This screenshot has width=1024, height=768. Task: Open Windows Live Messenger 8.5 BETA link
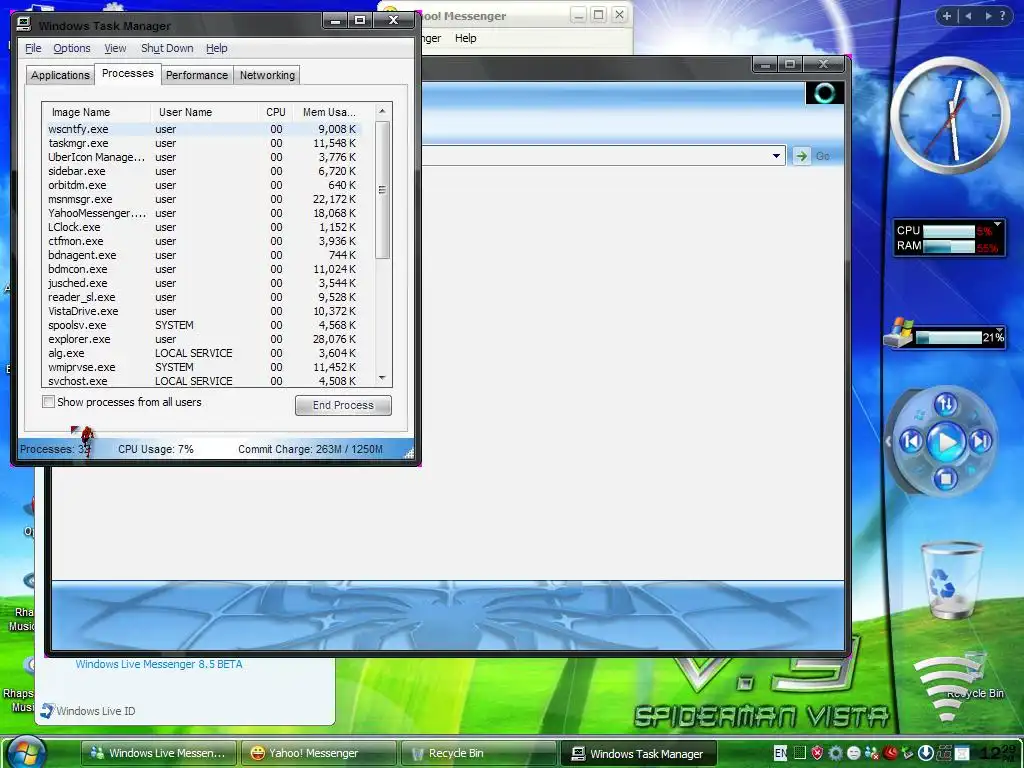pos(159,664)
